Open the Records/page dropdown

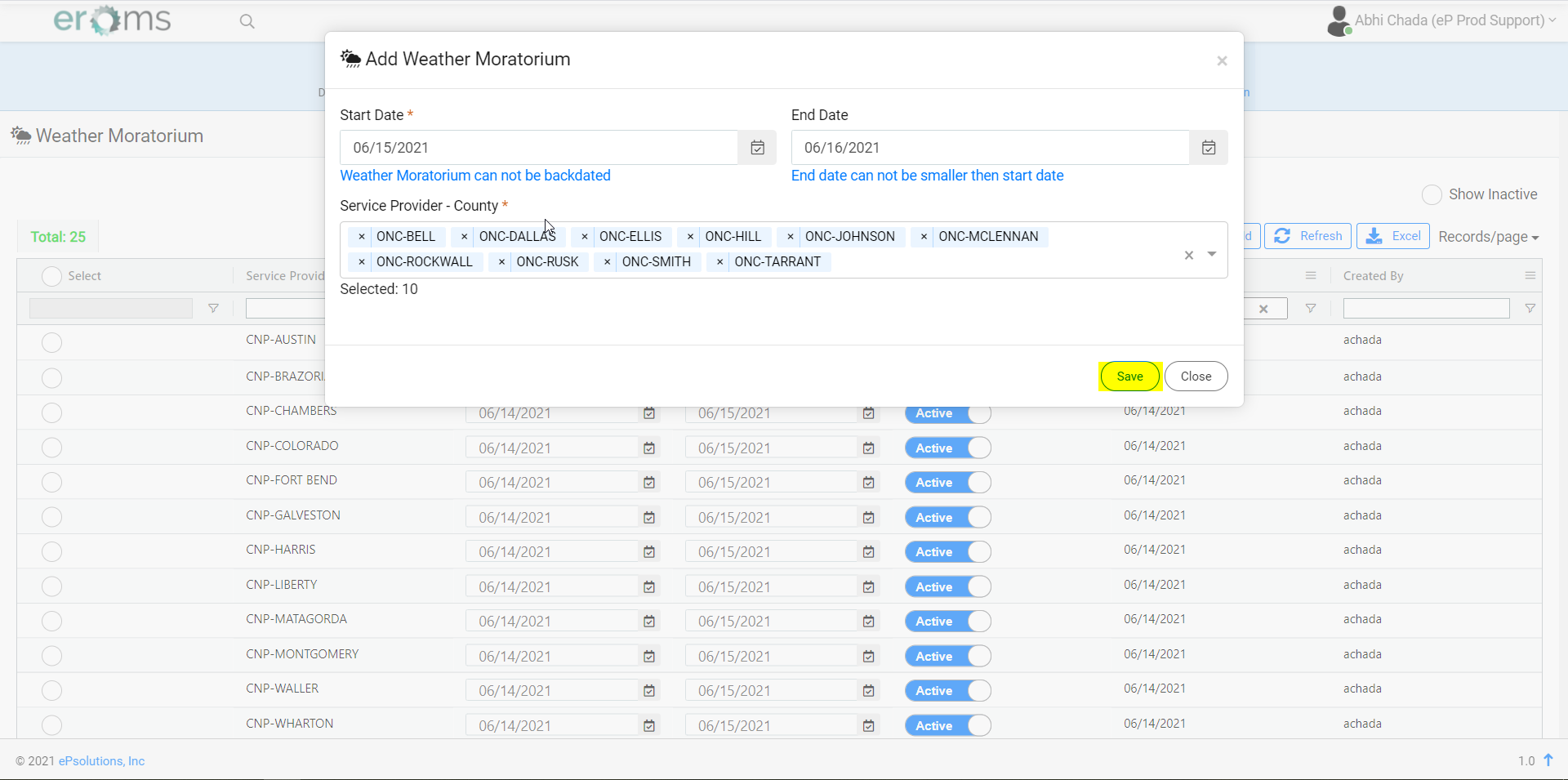pos(1488,237)
